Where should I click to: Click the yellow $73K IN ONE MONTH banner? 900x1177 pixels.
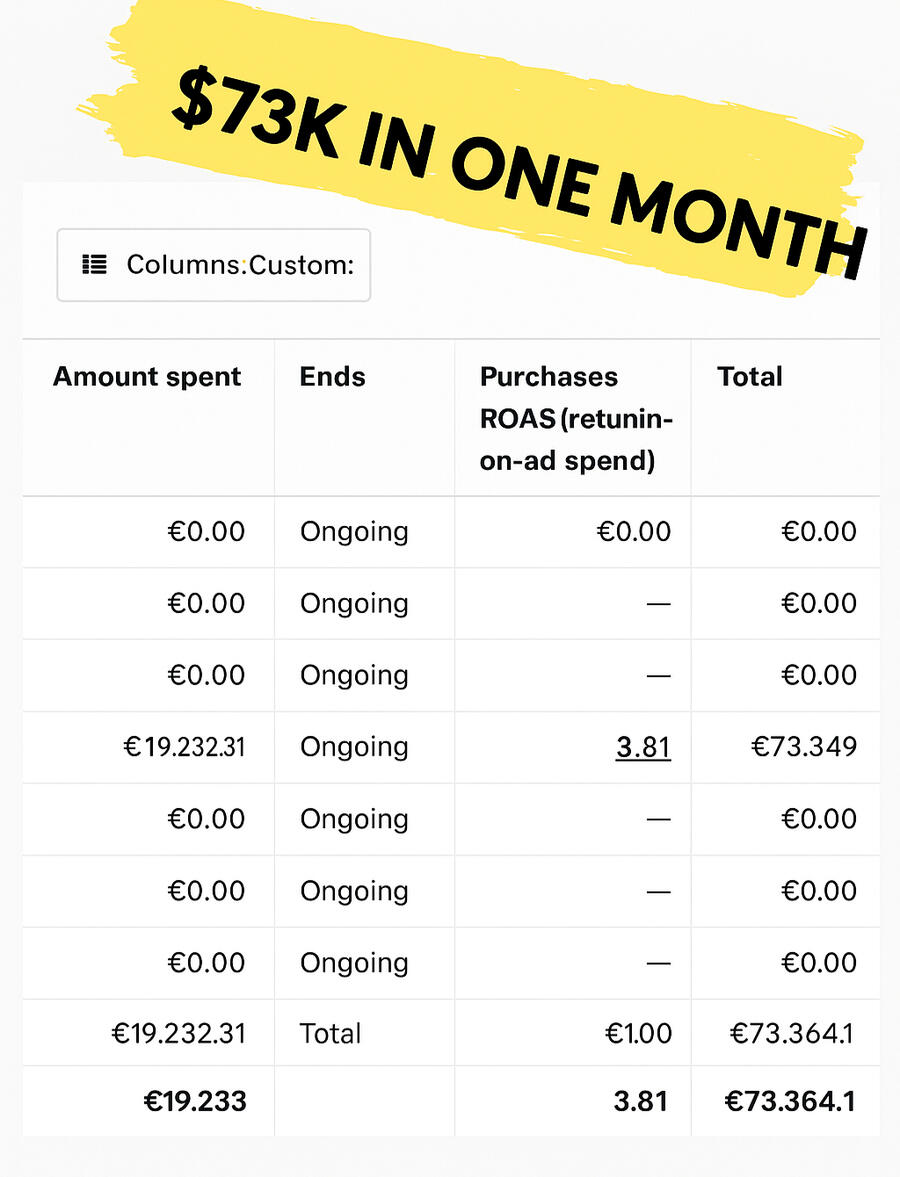pos(500,150)
